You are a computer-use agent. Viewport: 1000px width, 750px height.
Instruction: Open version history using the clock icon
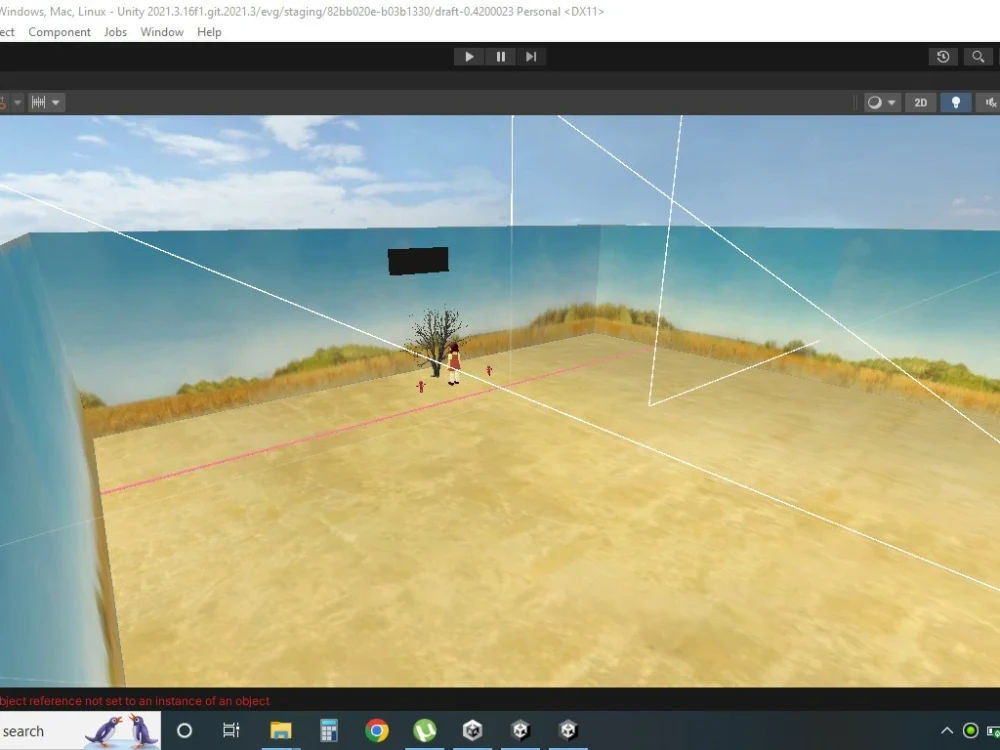pos(943,57)
